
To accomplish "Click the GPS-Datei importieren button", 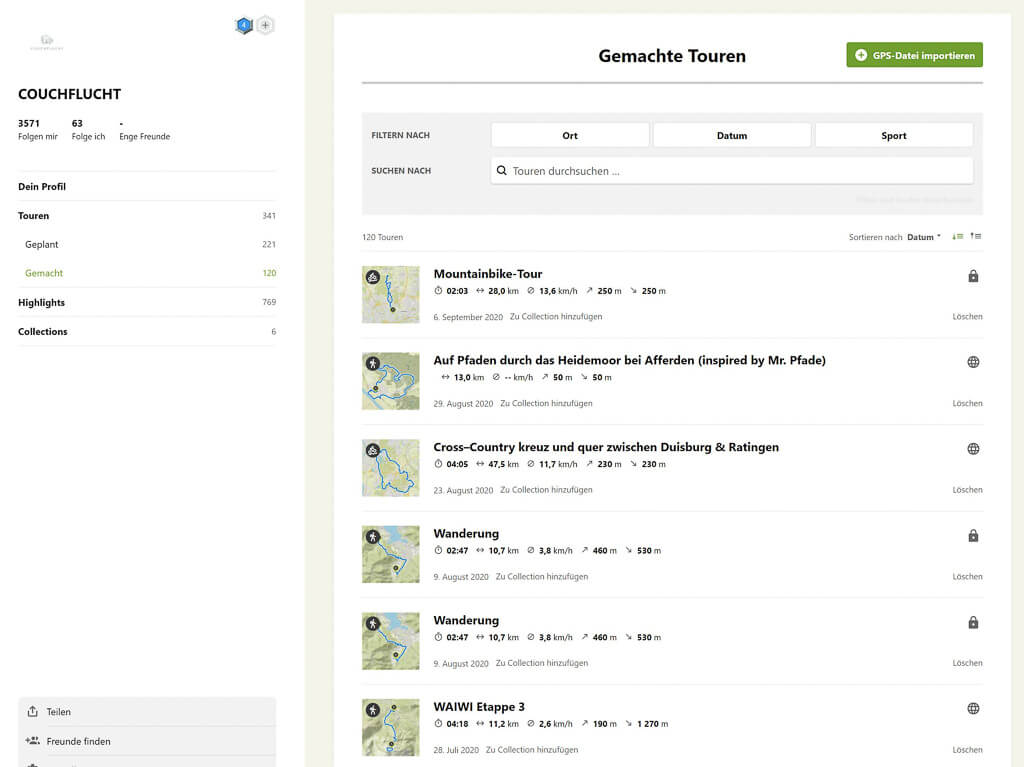I will (x=913, y=55).
